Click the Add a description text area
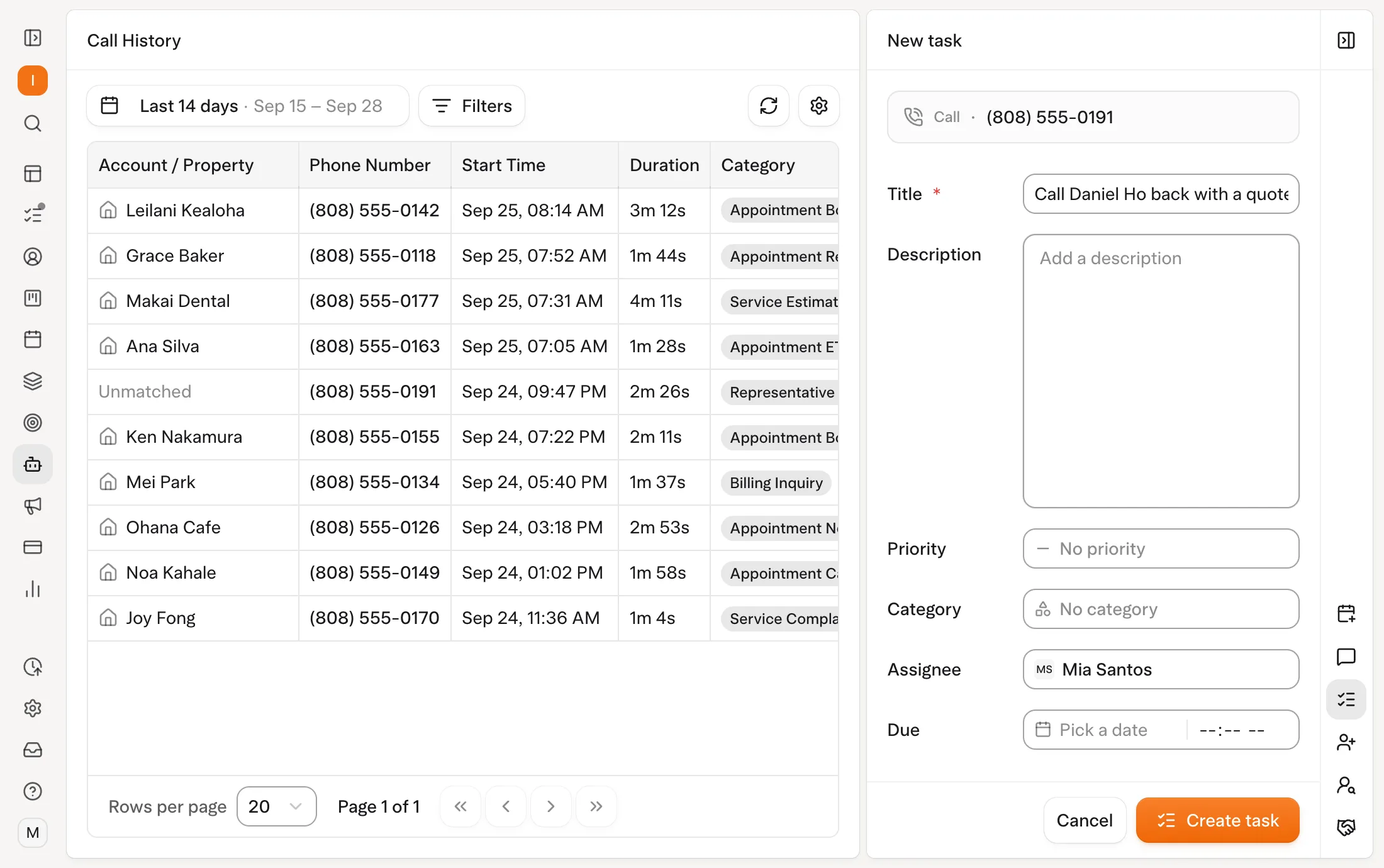Viewport: 1384px width, 868px height. click(1161, 371)
